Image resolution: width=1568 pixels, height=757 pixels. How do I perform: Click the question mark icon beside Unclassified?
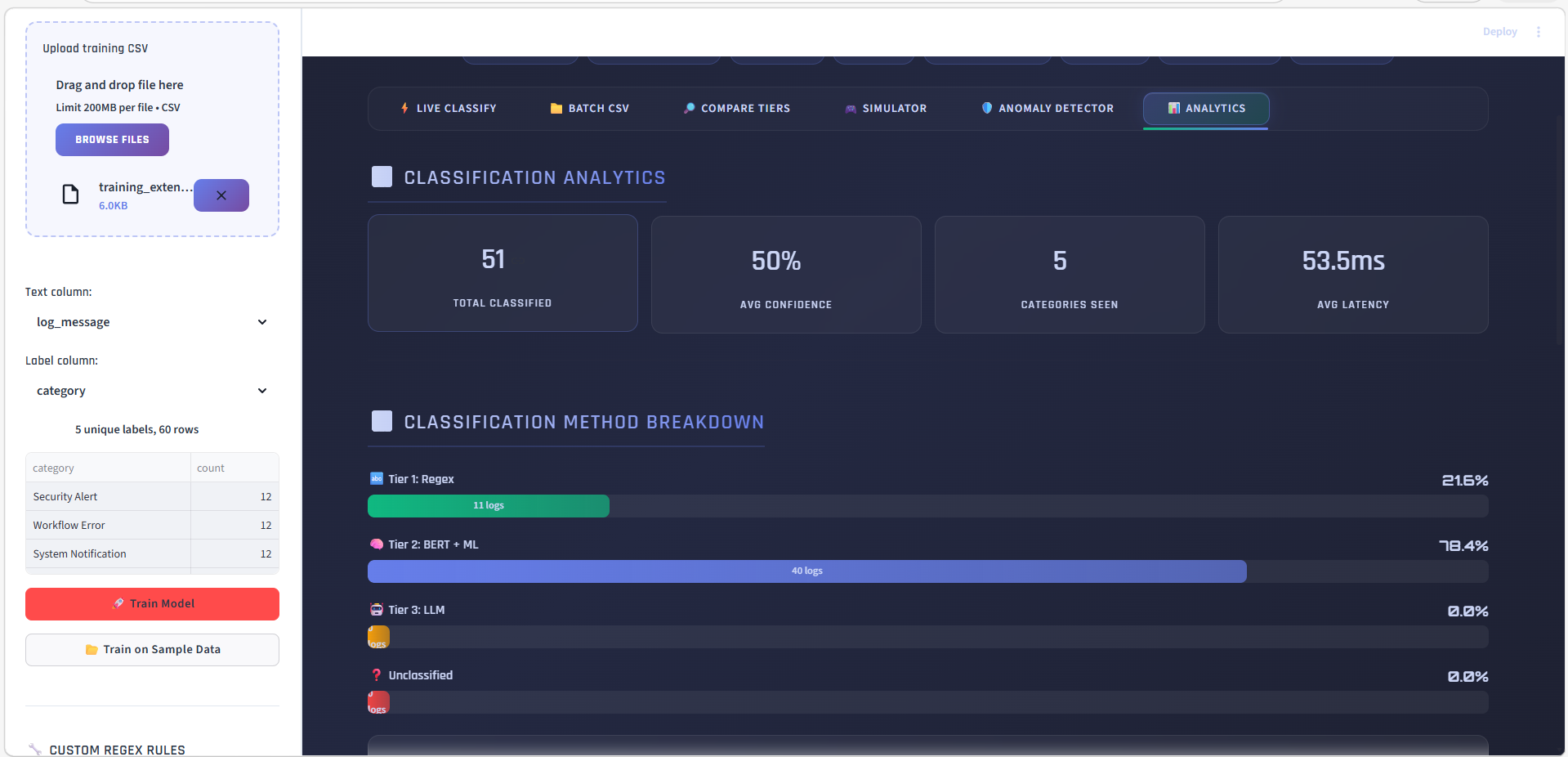pyautogui.click(x=376, y=675)
